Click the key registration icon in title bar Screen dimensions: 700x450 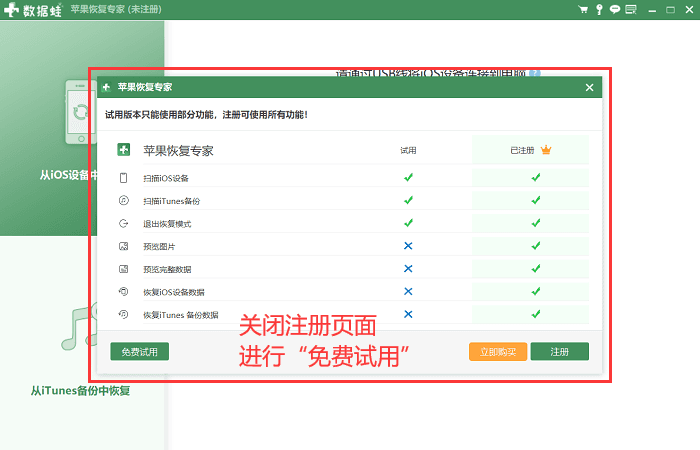pos(599,9)
